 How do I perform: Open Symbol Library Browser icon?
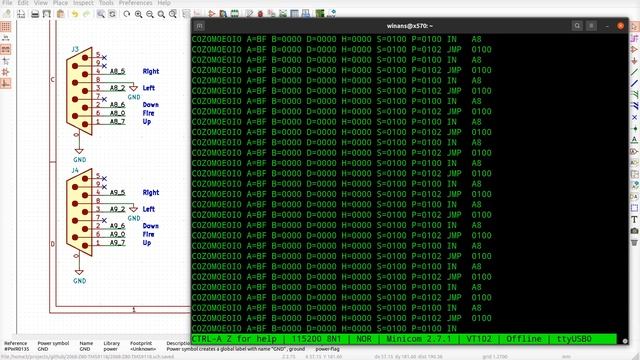[x=223, y=14]
